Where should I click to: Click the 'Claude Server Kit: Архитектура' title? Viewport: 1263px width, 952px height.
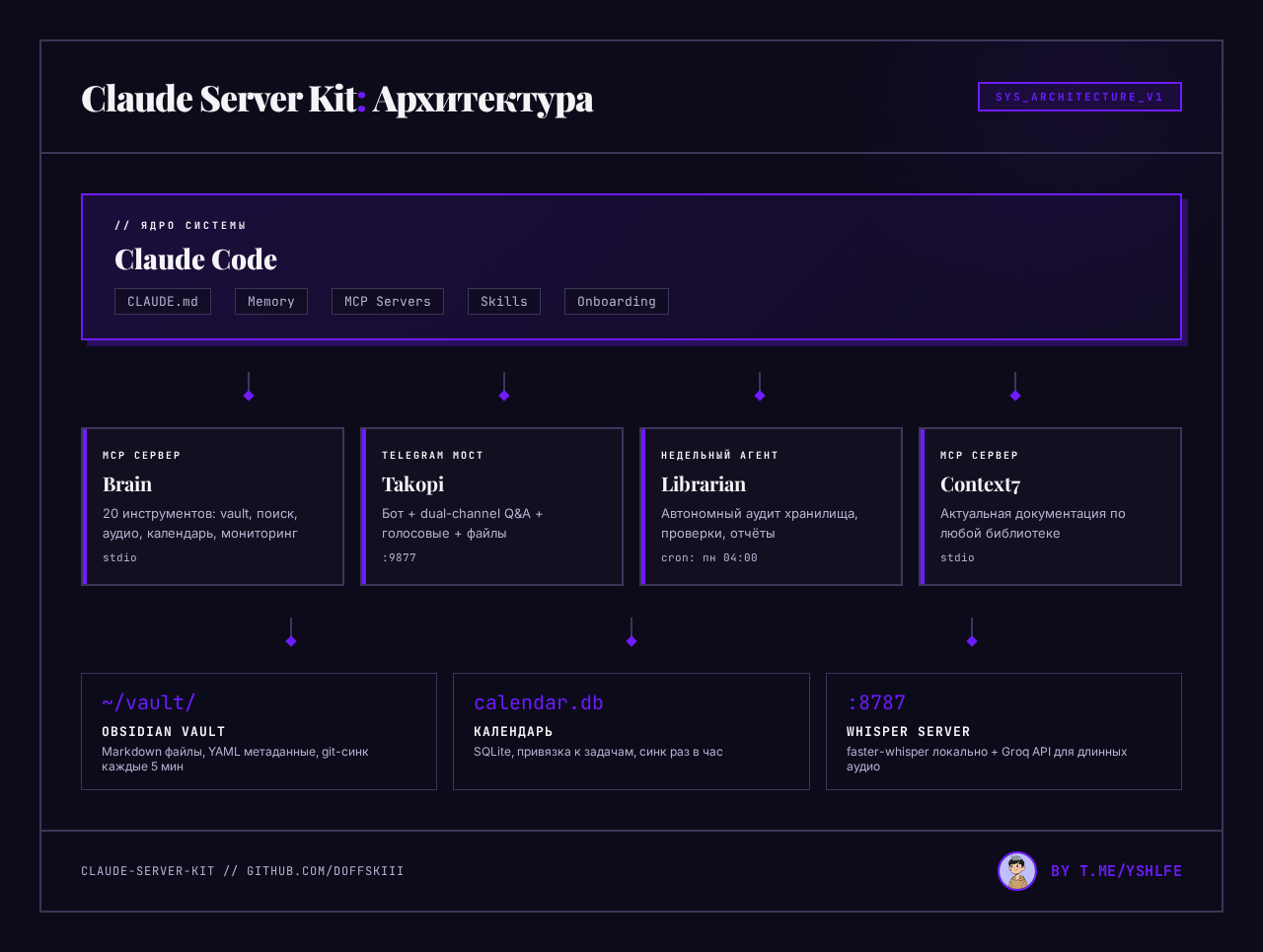[336, 99]
